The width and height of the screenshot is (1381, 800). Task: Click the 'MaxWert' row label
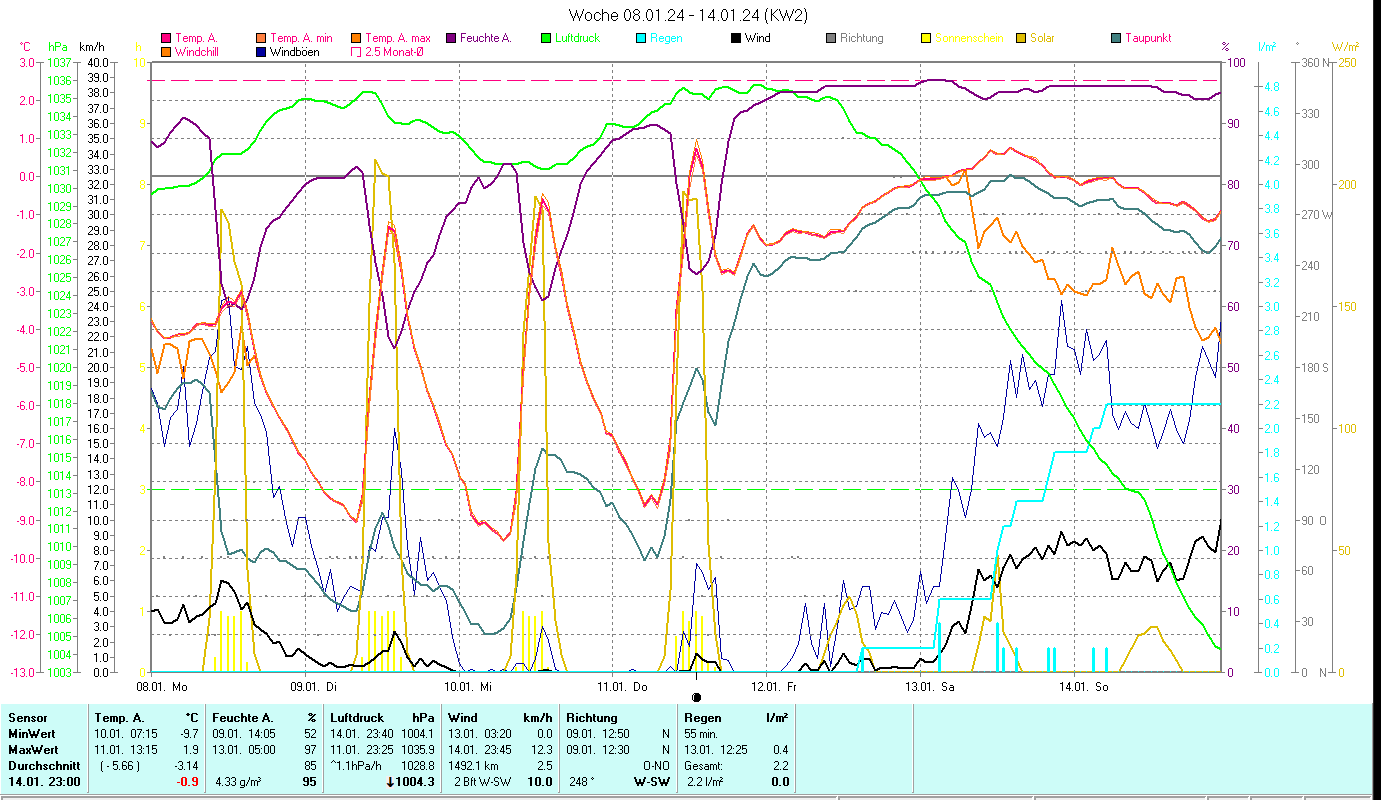point(32,750)
